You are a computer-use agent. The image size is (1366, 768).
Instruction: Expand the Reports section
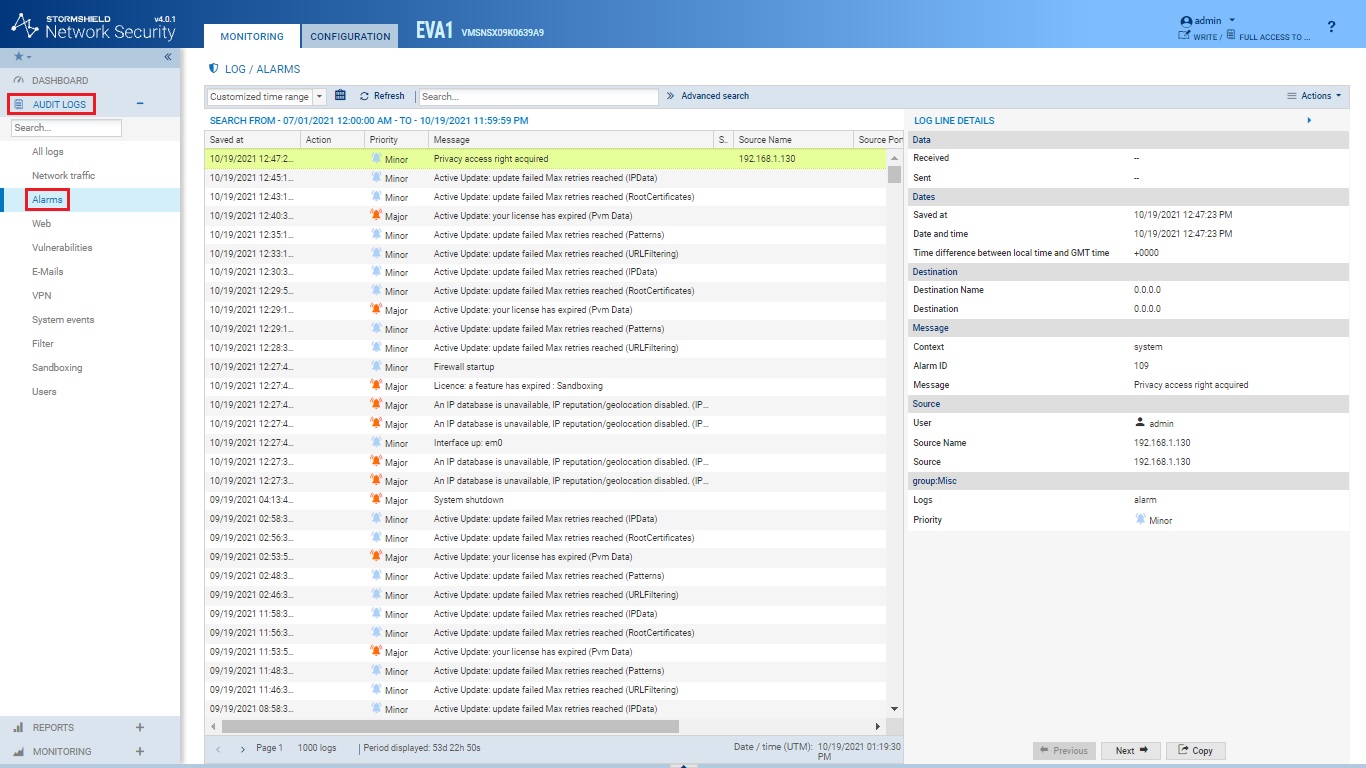click(140, 728)
